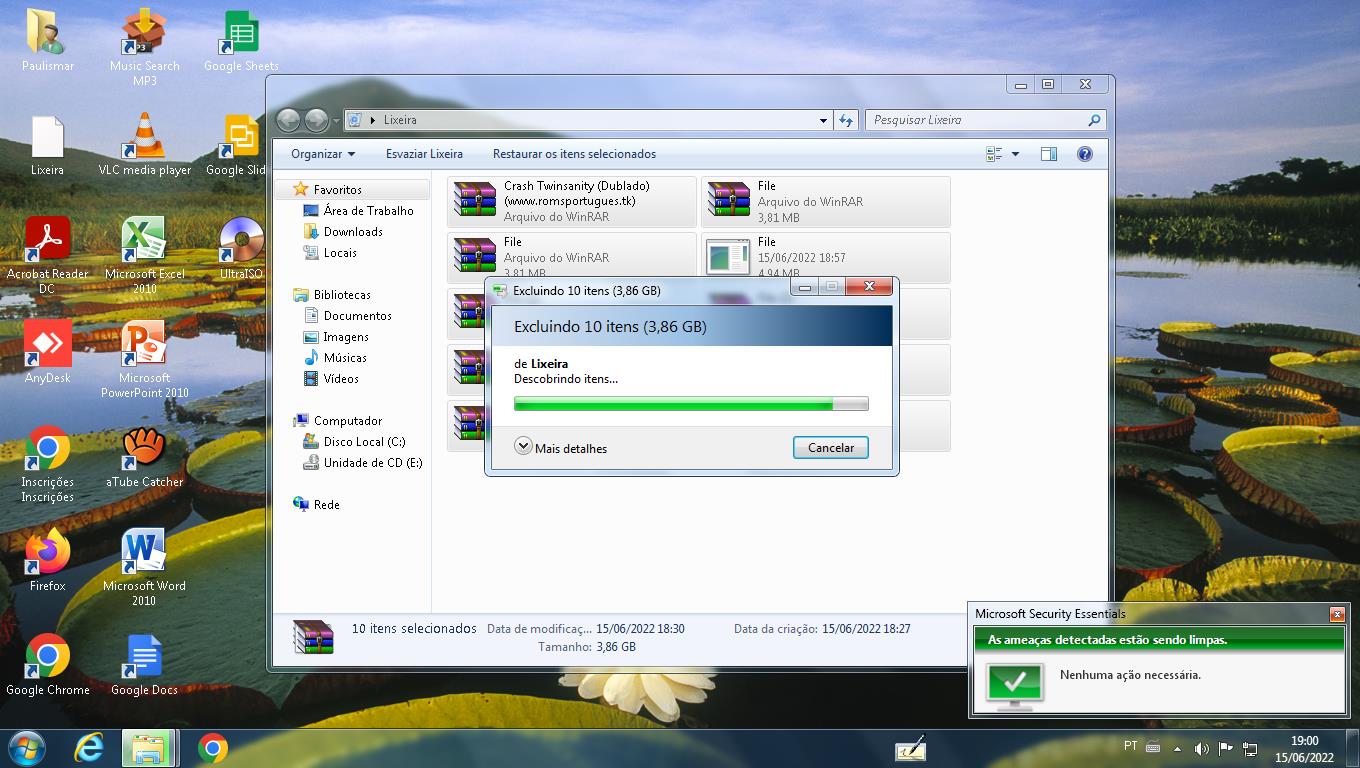Click the Explorer help question mark icon
This screenshot has width=1360, height=768.
click(1084, 154)
